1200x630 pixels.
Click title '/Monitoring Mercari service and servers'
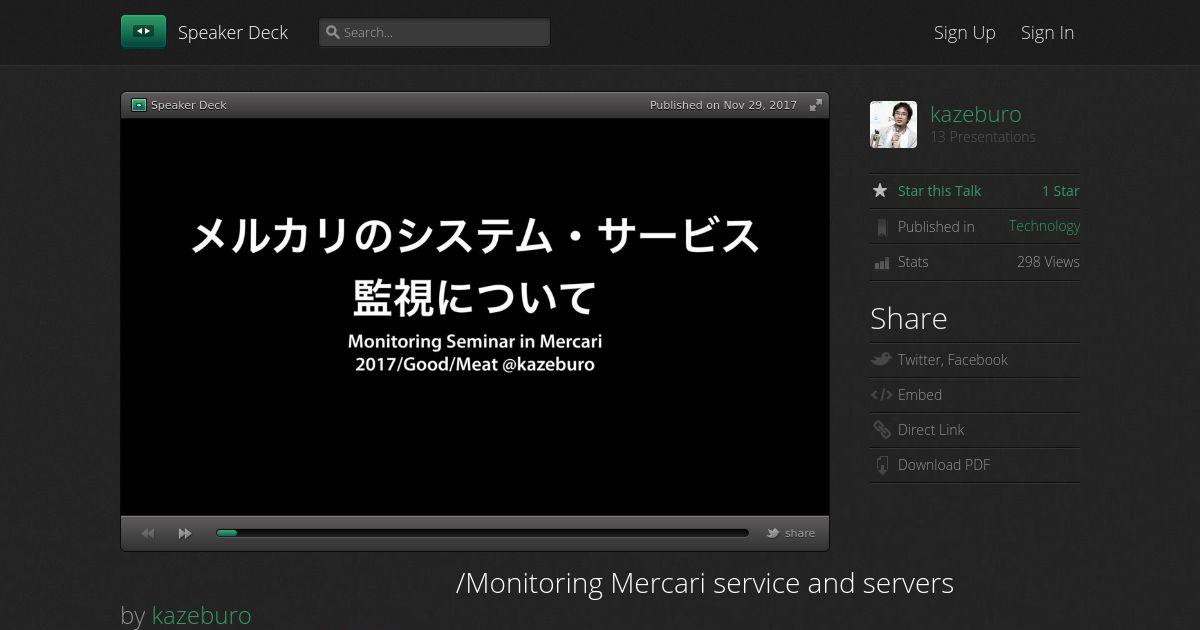pos(705,583)
